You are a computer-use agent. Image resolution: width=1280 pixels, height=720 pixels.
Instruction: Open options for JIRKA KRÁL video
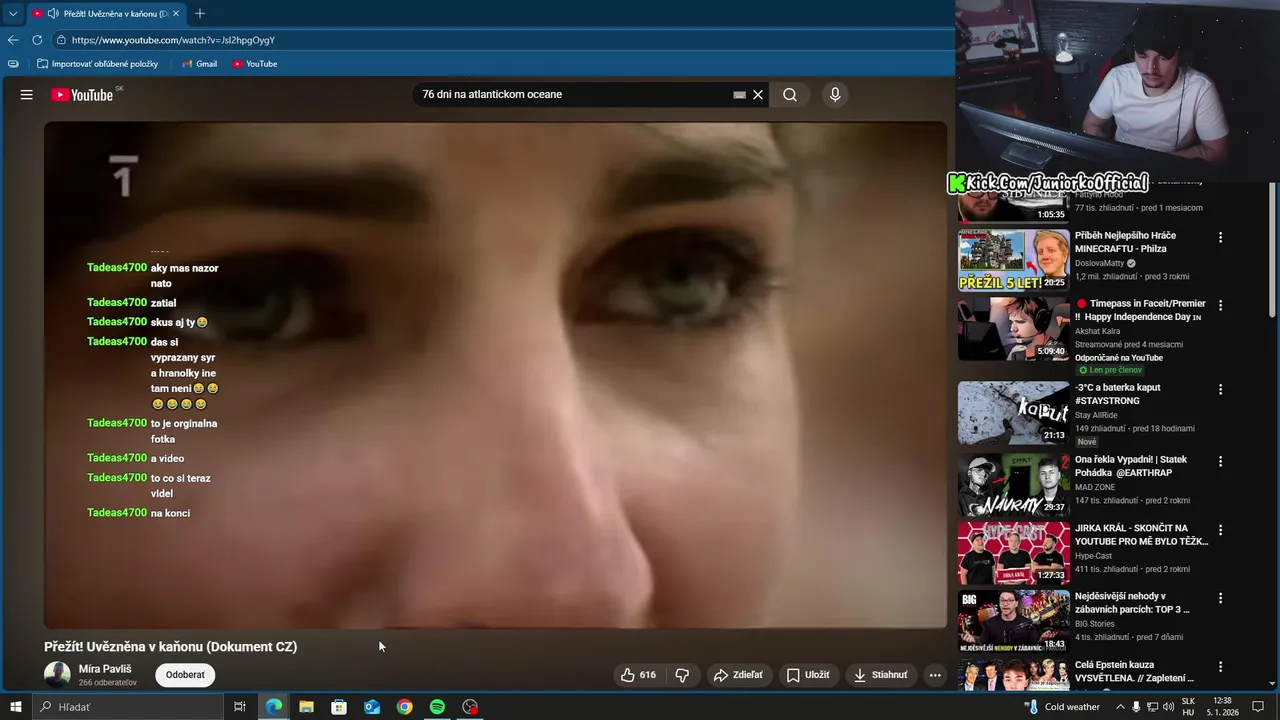(1220, 530)
